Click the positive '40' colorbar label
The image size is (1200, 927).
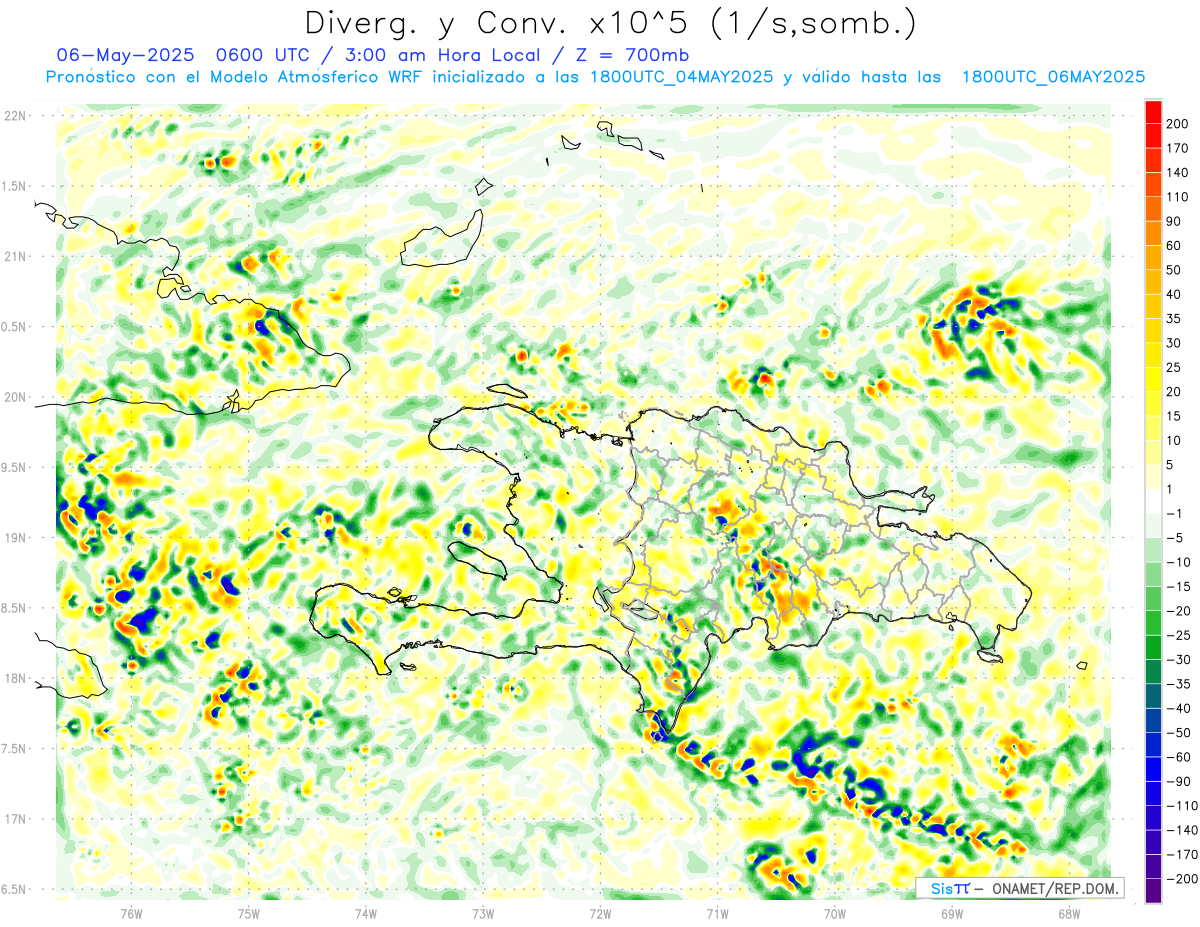1175,295
